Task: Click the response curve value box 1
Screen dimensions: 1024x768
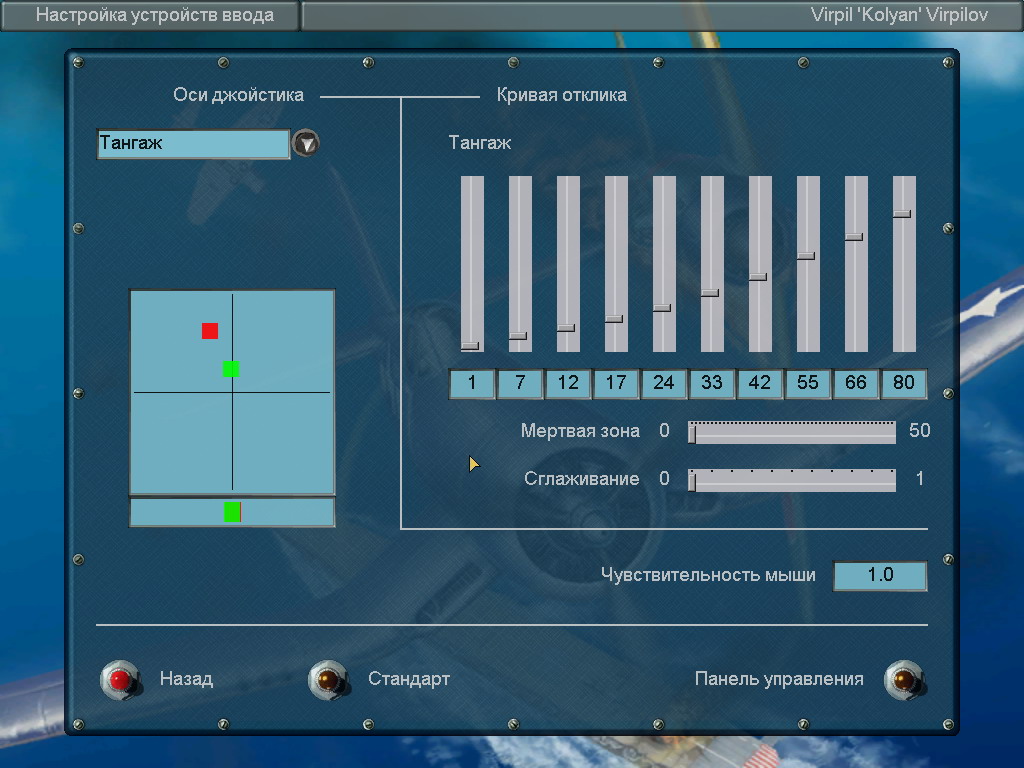Action: click(x=472, y=383)
